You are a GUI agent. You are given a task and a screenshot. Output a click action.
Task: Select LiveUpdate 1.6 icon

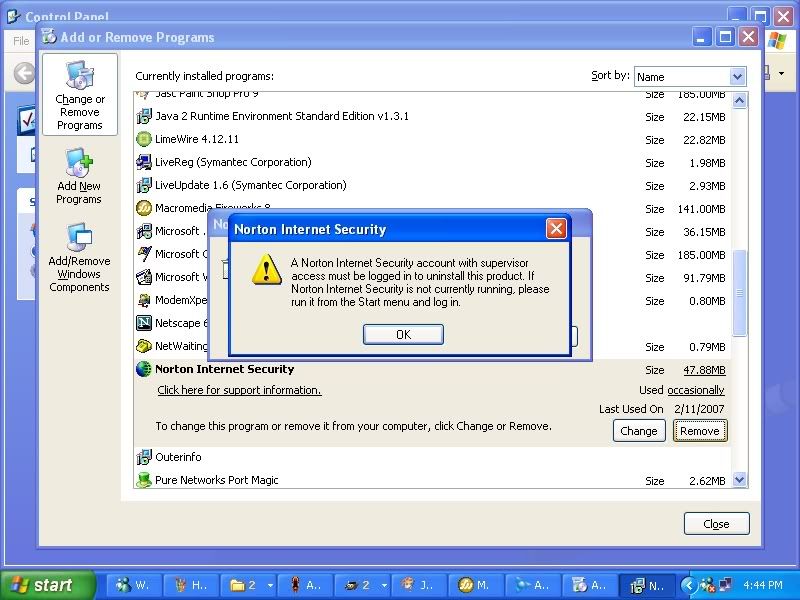point(144,185)
